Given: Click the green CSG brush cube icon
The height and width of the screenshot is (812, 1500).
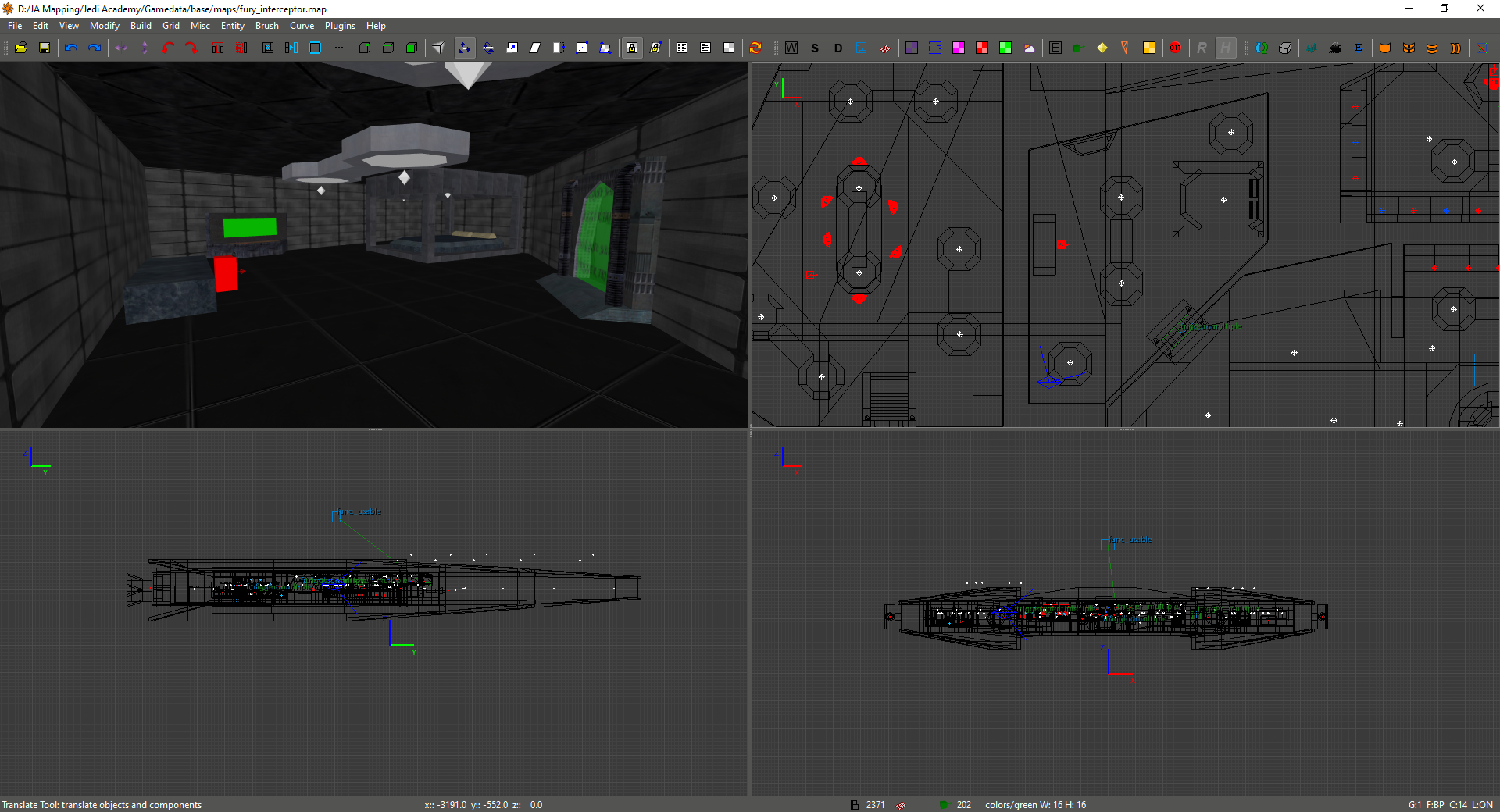Looking at the screenshot, I should 412,48.
